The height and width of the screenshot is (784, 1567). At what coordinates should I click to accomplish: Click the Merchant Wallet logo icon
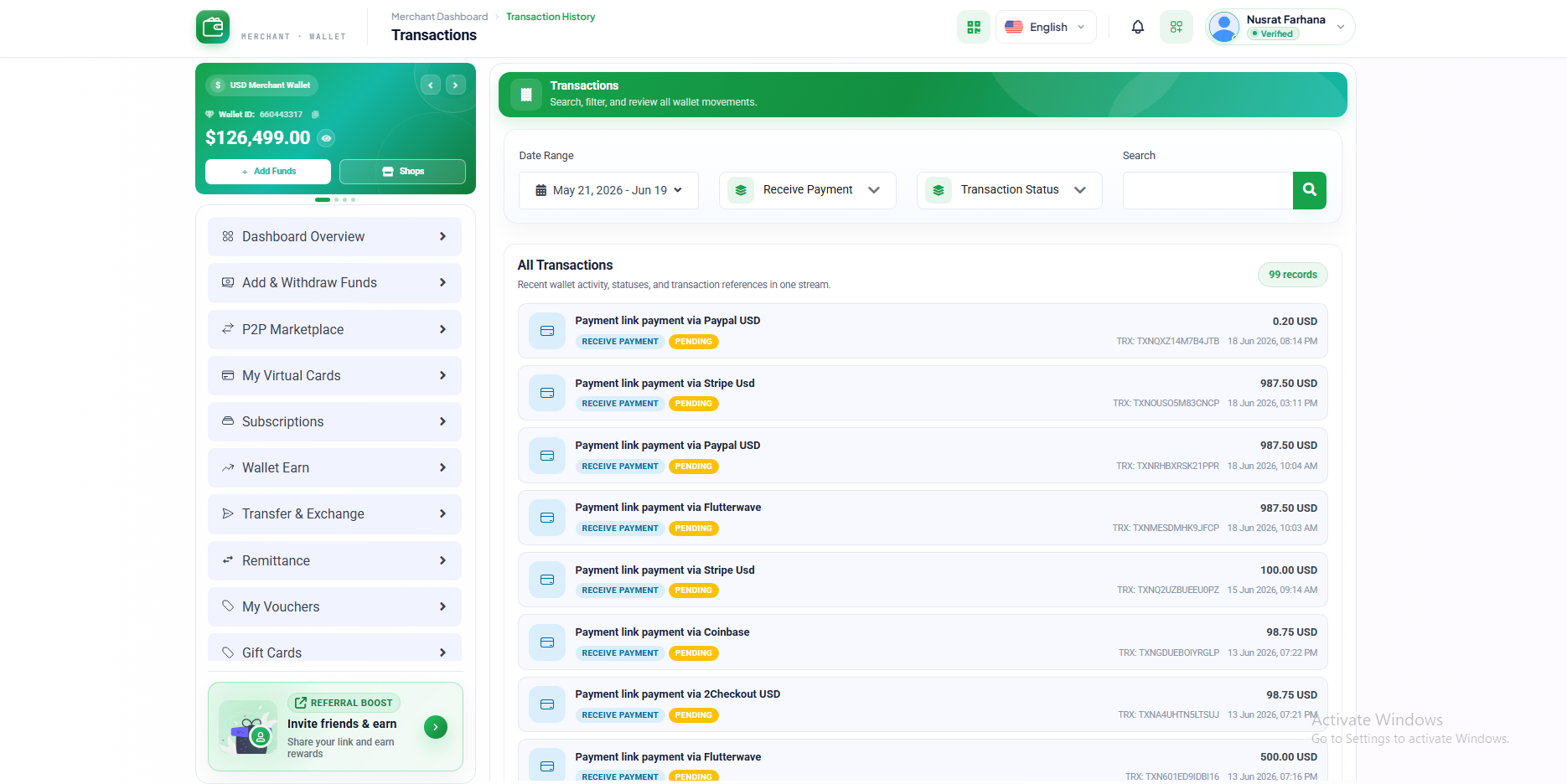[x=213, y=27]
